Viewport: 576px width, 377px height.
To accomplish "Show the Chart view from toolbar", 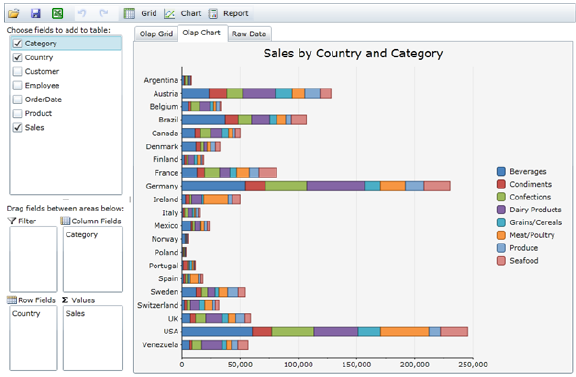I will pyautogui.click(x=183, y=14).
